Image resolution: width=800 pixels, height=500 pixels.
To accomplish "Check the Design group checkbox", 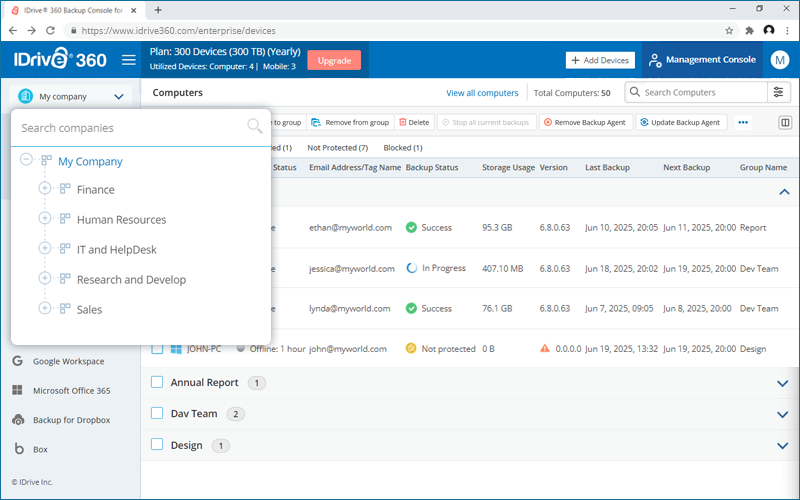I will pos(157,444).
